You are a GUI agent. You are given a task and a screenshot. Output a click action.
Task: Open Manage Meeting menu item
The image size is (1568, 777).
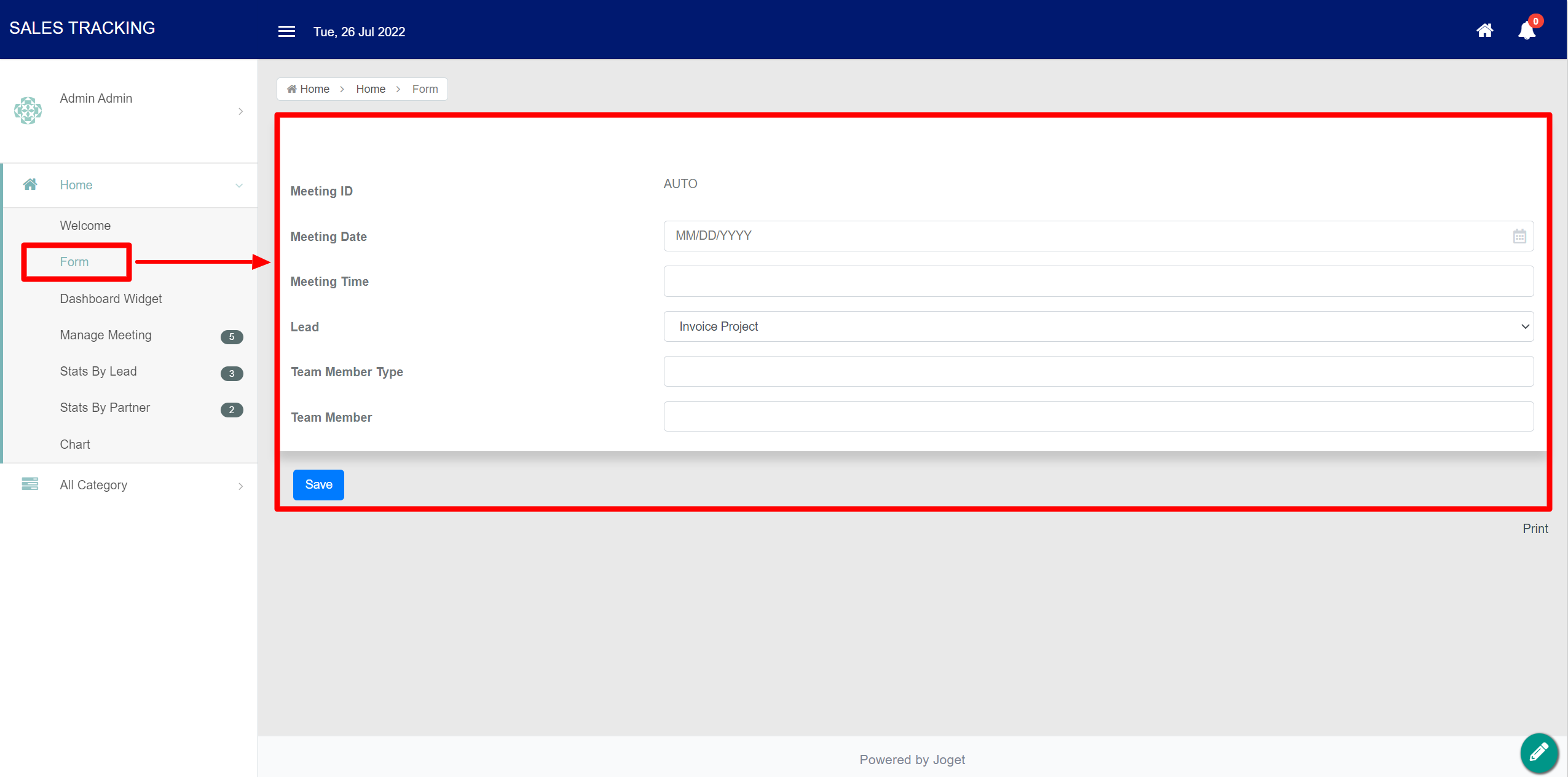coord(106,335)
